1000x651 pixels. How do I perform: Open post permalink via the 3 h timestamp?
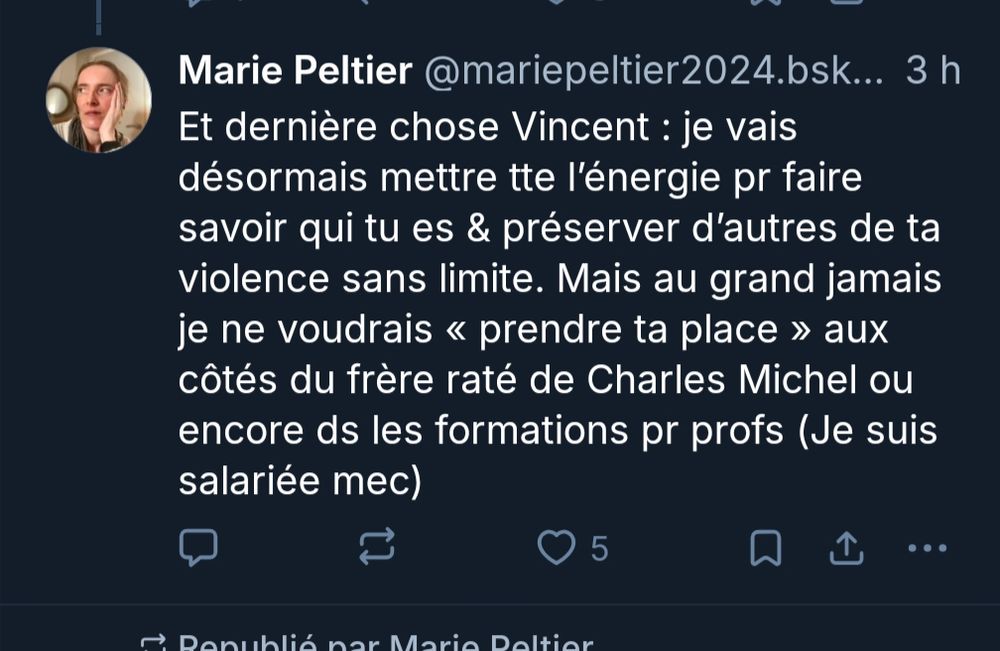pyautogui.click(x=933, y=70)
